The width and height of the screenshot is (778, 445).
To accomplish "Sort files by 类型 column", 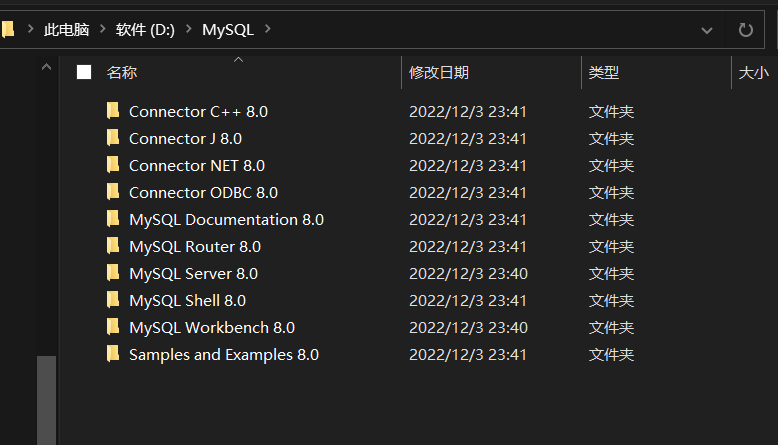I will (x=603, y=73).
